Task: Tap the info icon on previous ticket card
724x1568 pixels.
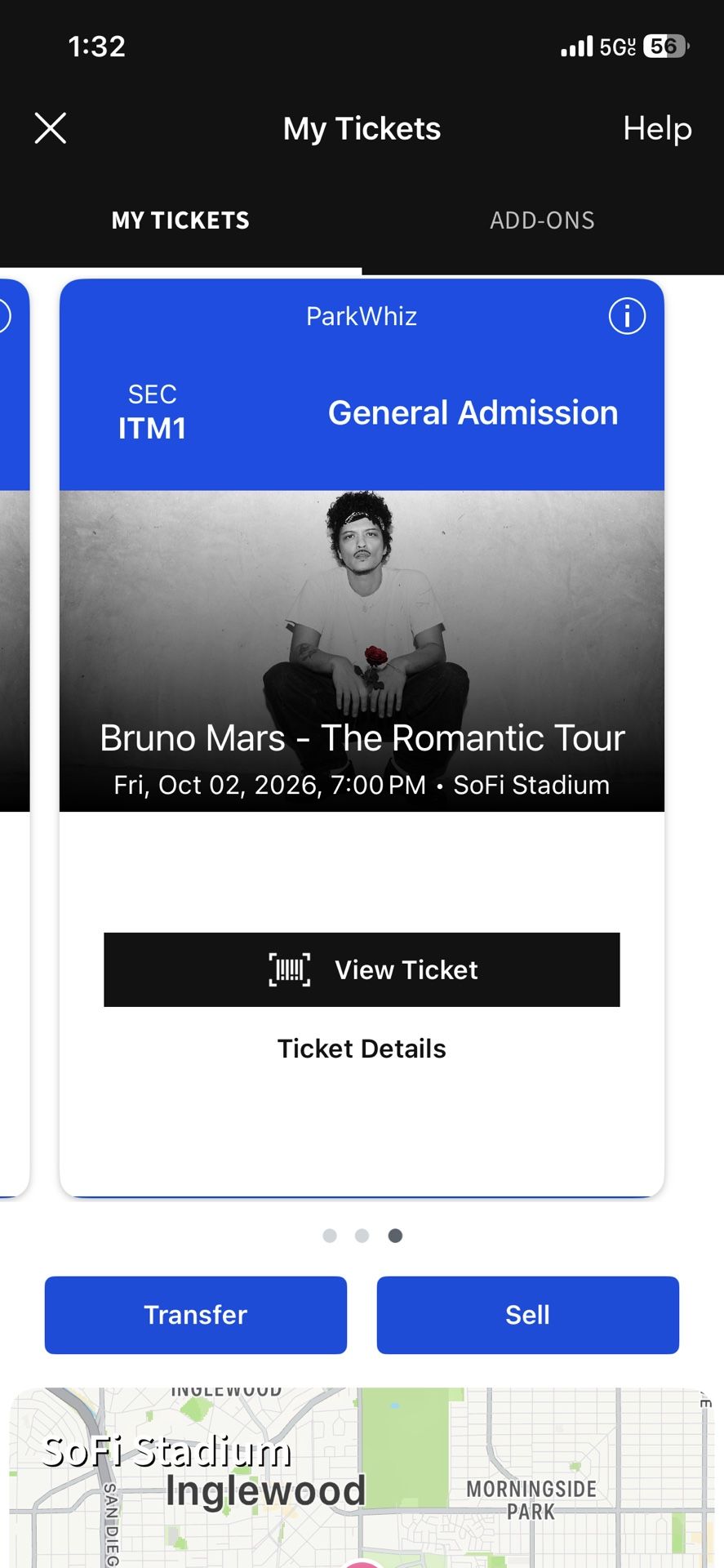Action: click(3, 316)
